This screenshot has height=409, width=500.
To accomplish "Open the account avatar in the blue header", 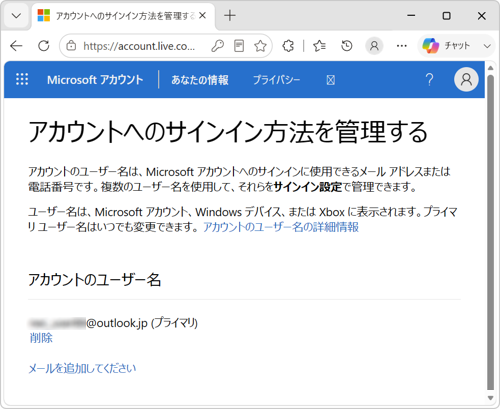I will (x=466, y=79).
